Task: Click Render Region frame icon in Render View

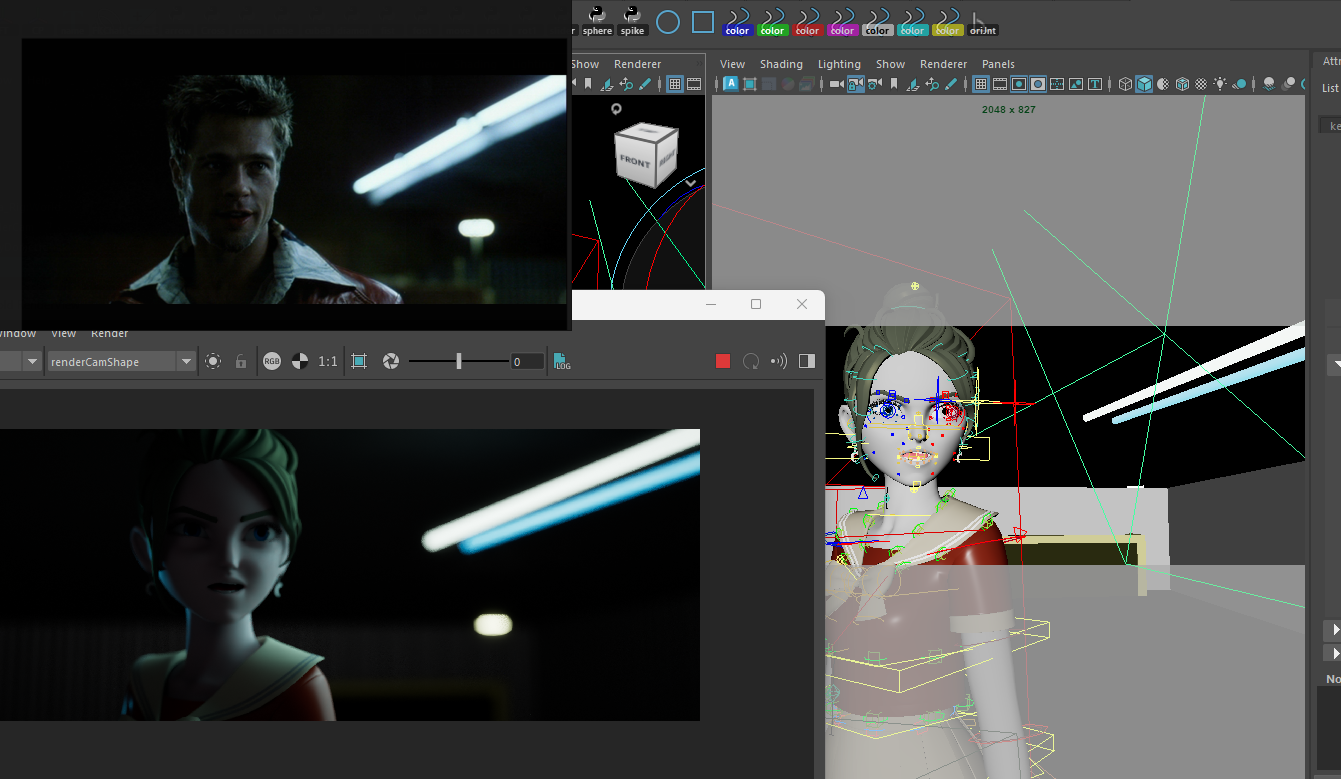Action: point(360,361)
